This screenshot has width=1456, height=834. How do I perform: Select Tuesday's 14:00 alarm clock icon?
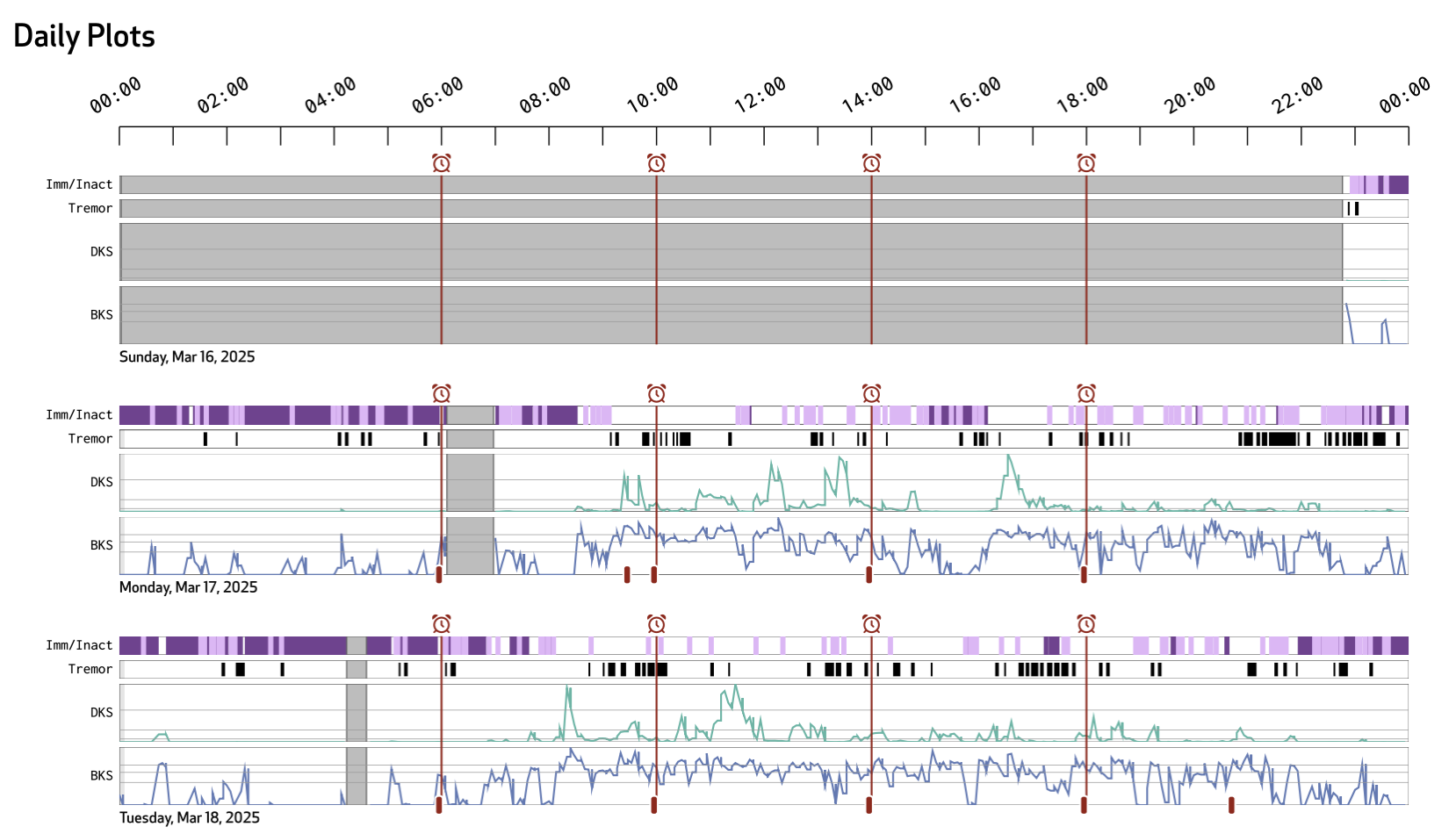871,624
